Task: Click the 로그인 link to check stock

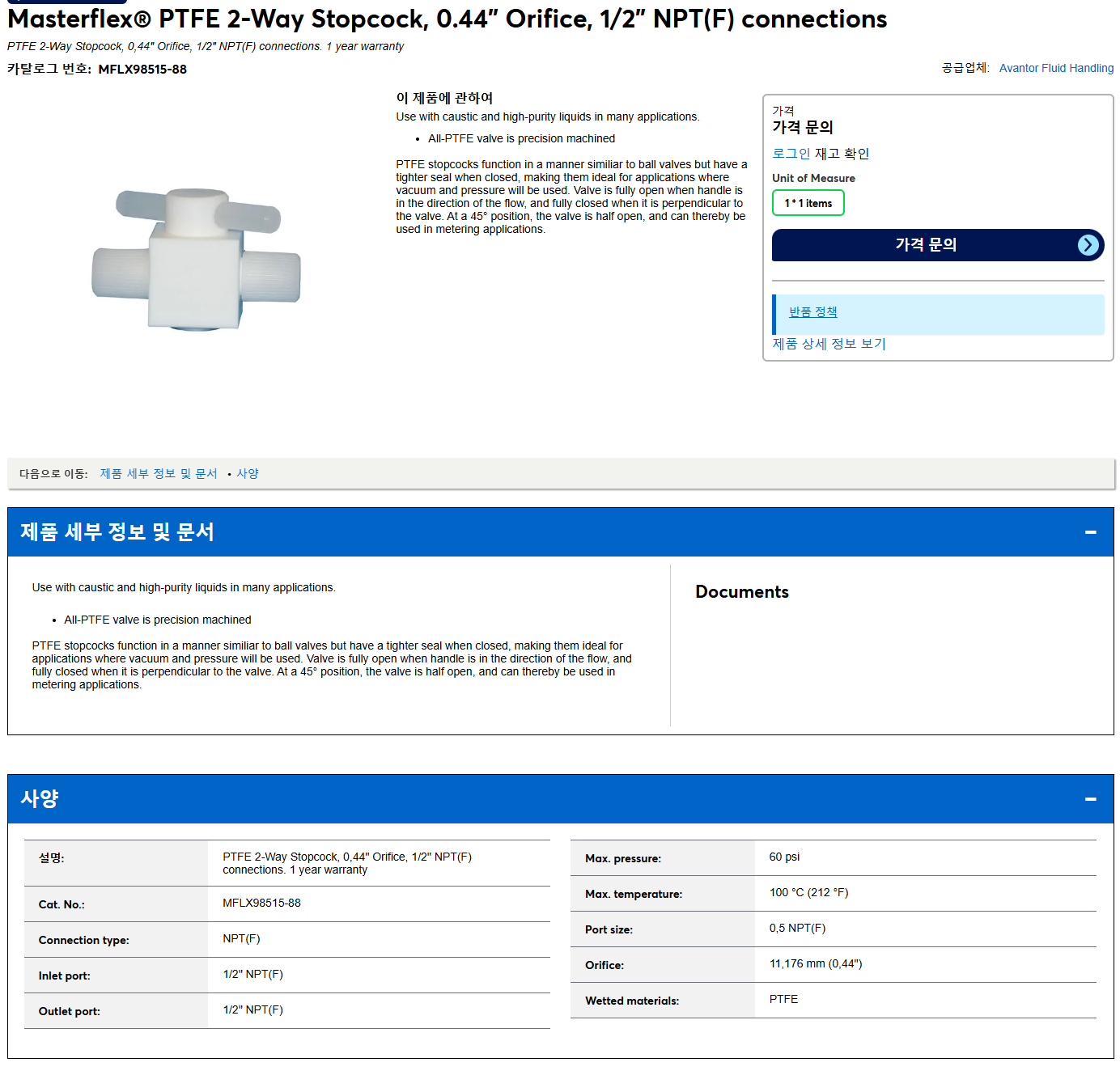Action: point(791,154)
